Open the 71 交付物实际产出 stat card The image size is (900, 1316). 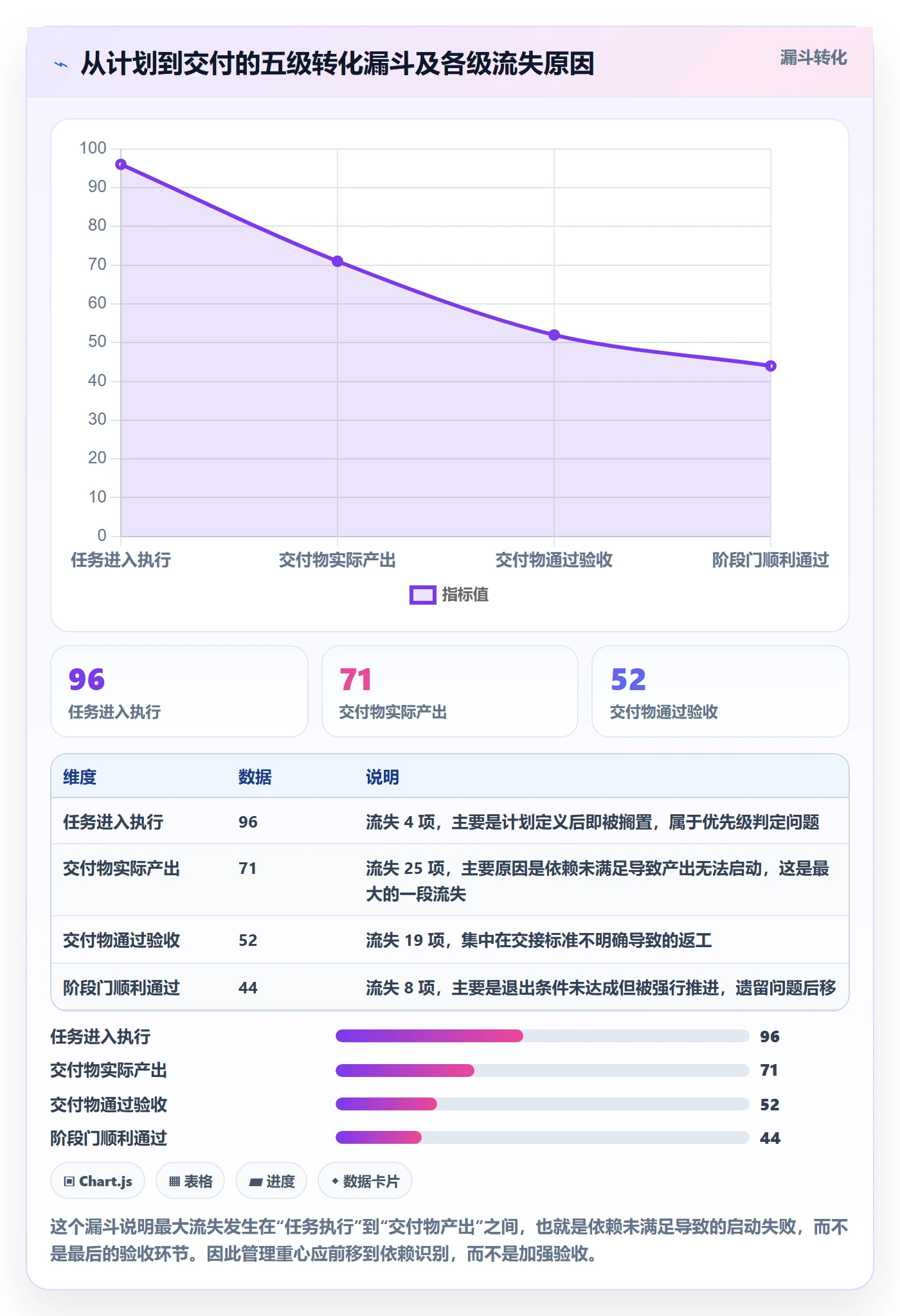pos(450,691)
